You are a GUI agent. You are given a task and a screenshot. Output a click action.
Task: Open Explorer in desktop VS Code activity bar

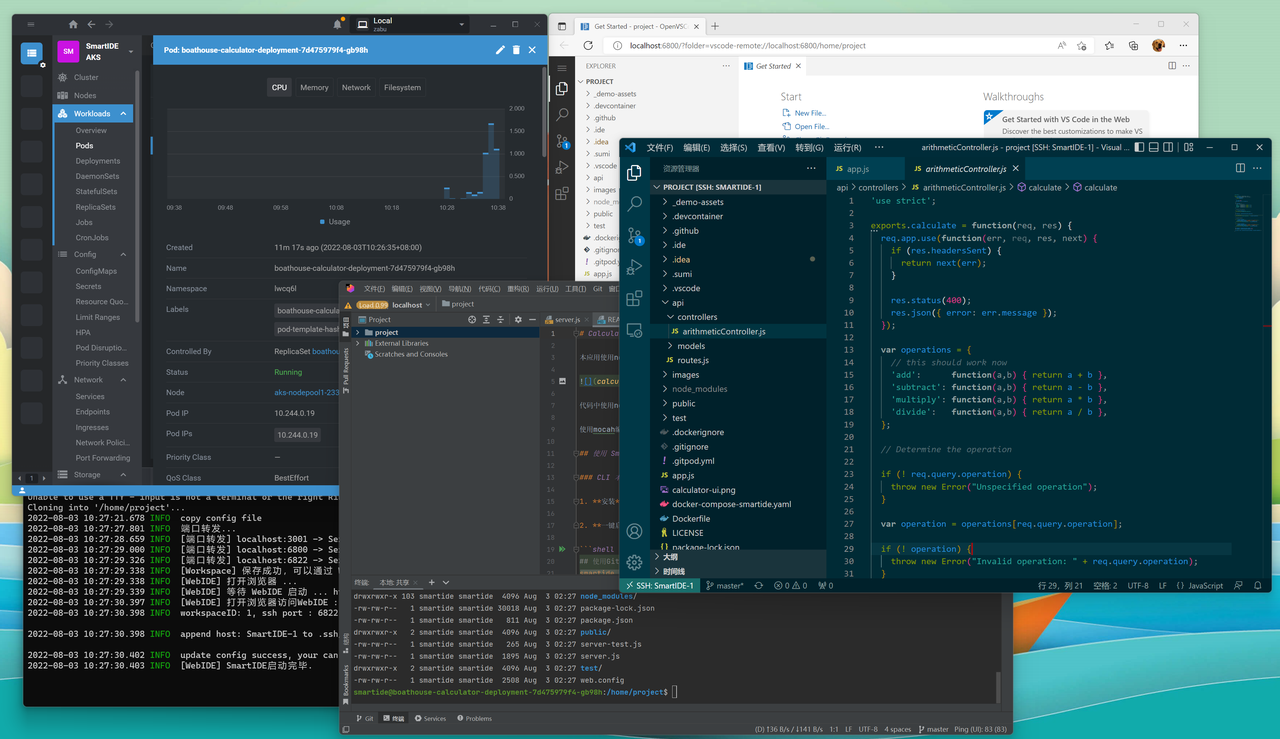click(634, 173)
